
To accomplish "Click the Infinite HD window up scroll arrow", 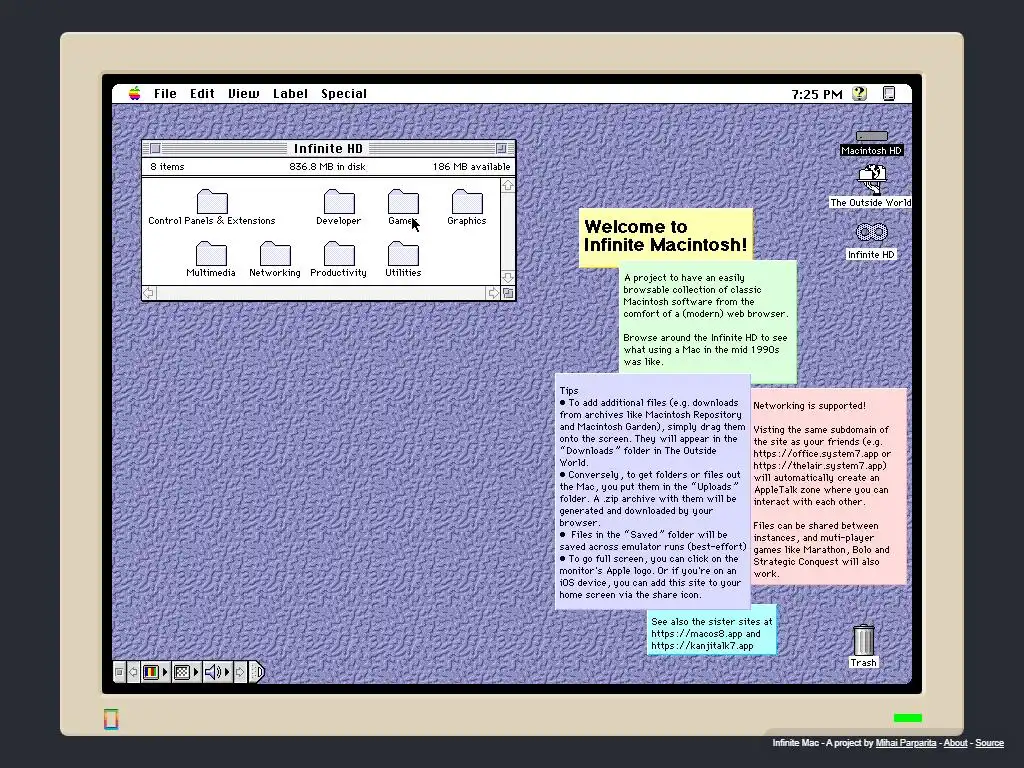I will [x=508, y=185].
